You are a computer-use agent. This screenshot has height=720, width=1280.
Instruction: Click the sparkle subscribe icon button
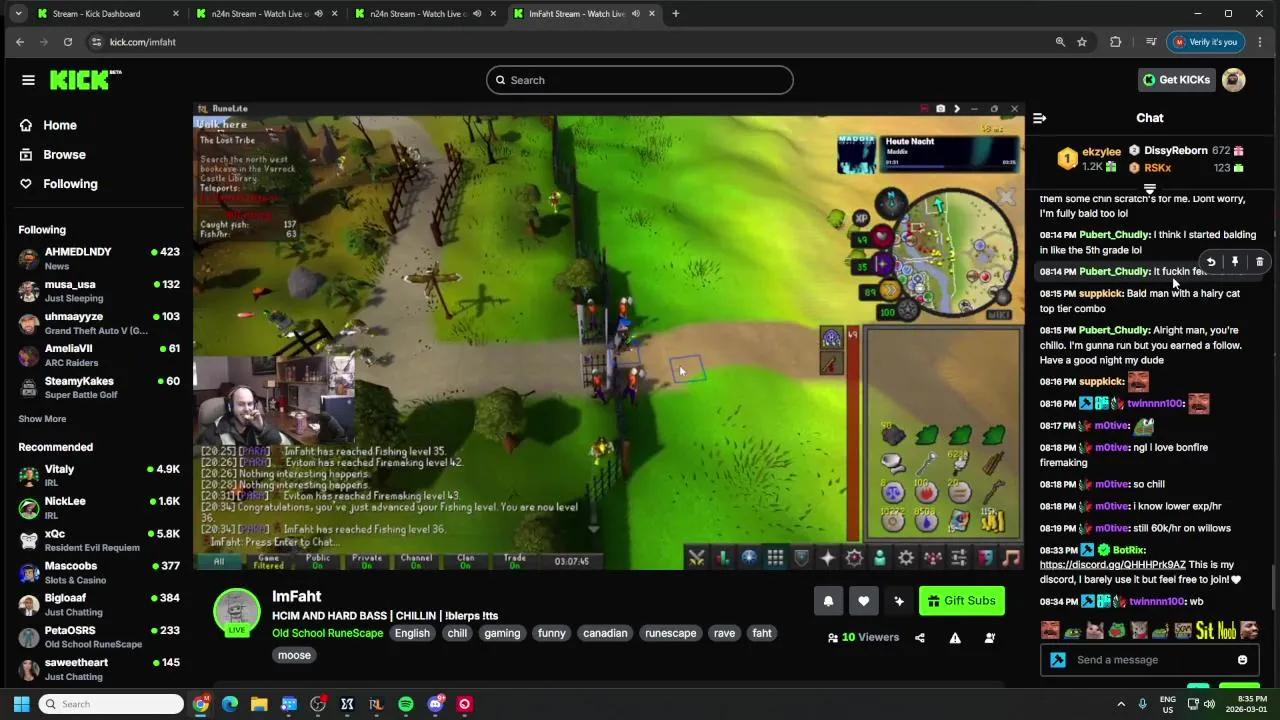pyautogui.click(x=898, y=601)
